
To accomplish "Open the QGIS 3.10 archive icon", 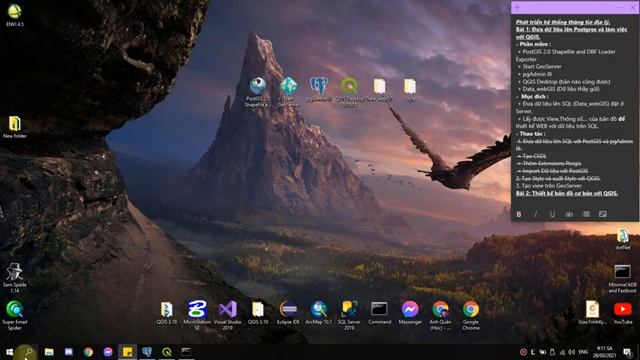I will point(167,313).
